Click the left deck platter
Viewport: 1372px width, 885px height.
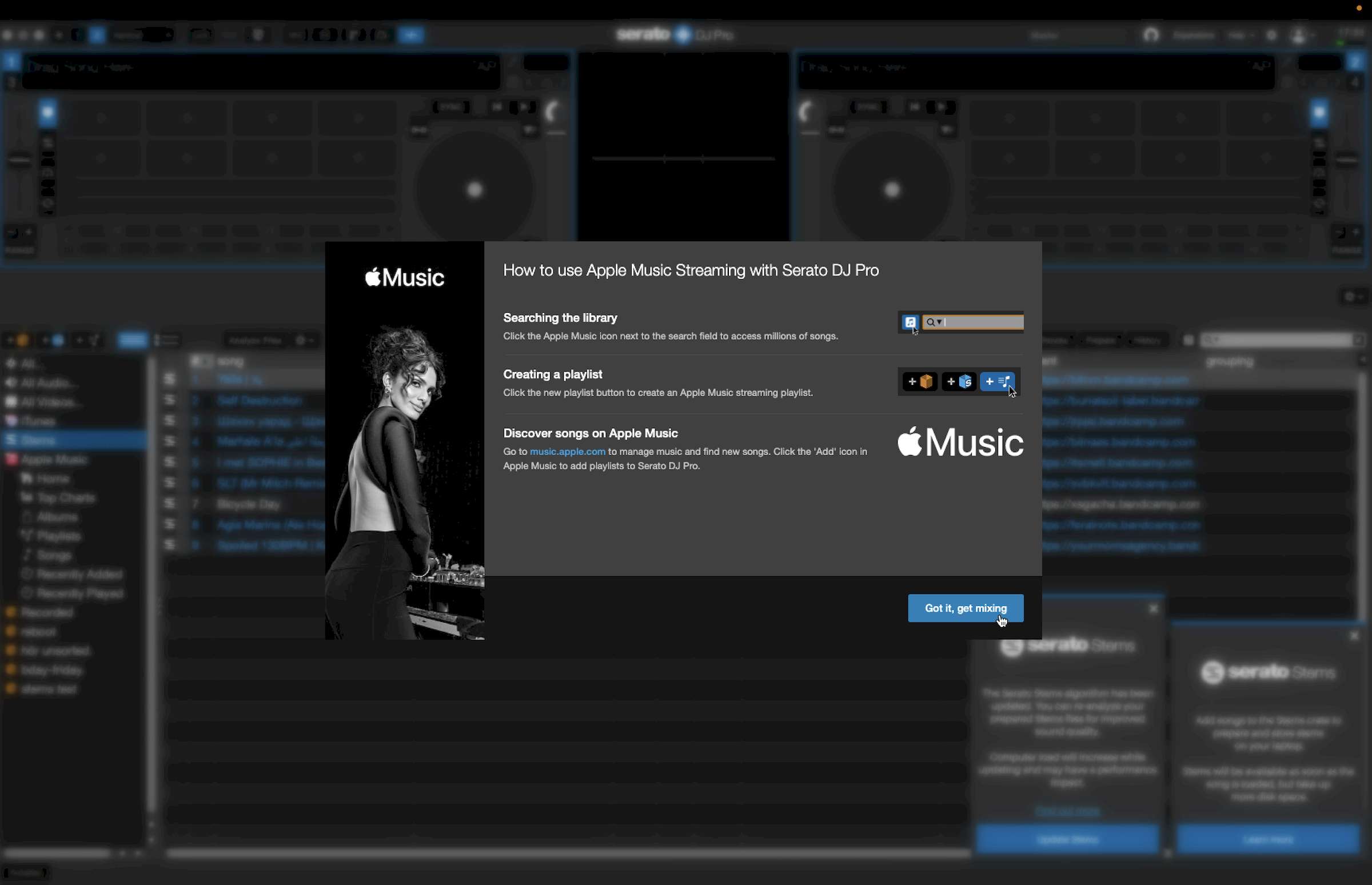(x=474, y=190)
